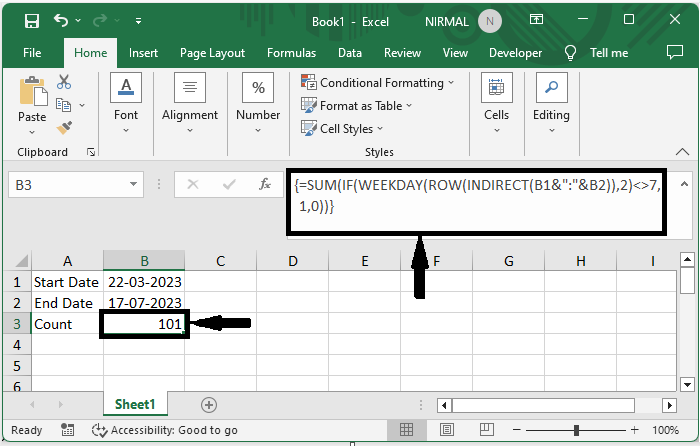Switch to the View tab

point(455,53)
